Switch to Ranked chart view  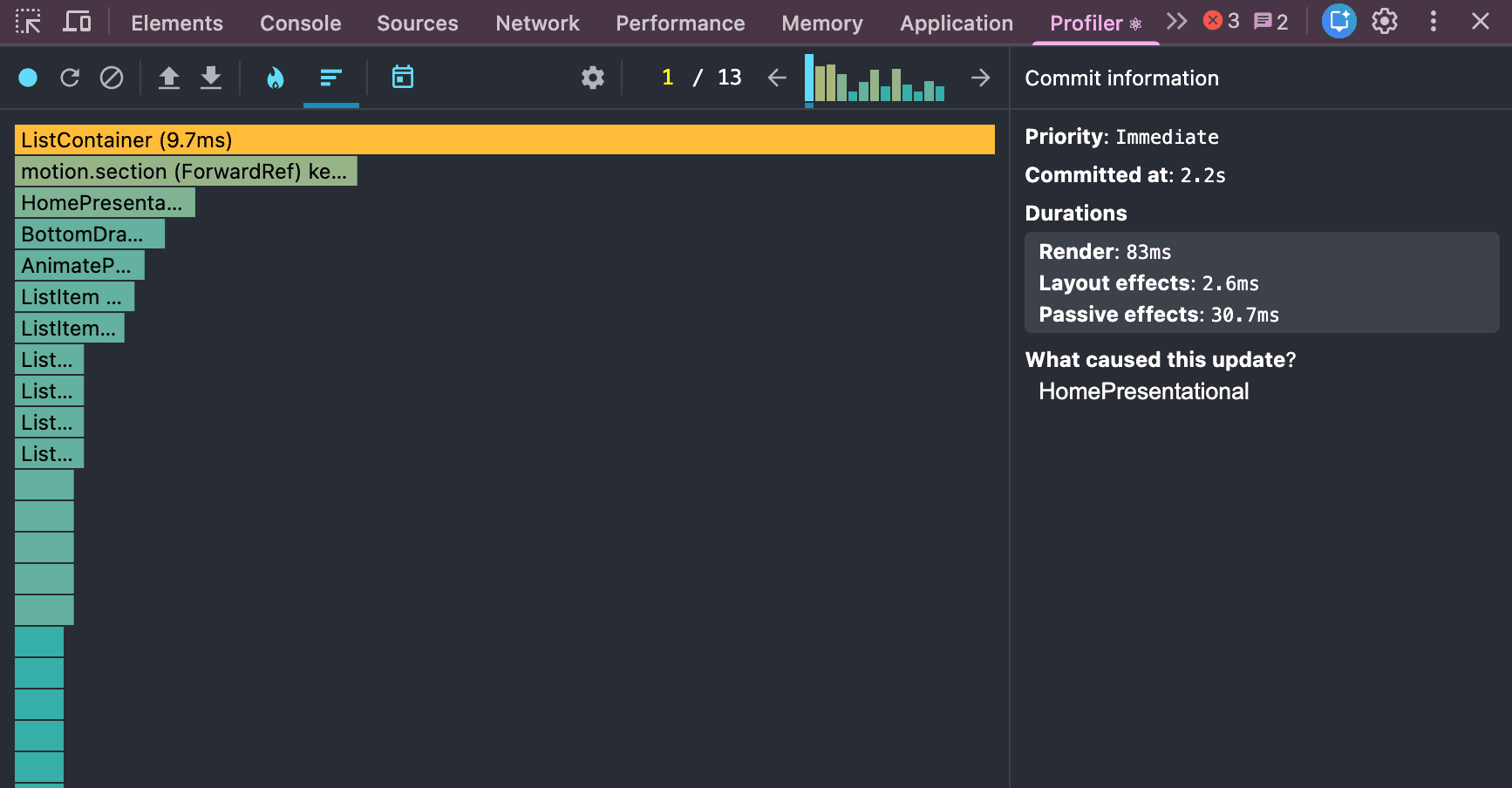330,78
